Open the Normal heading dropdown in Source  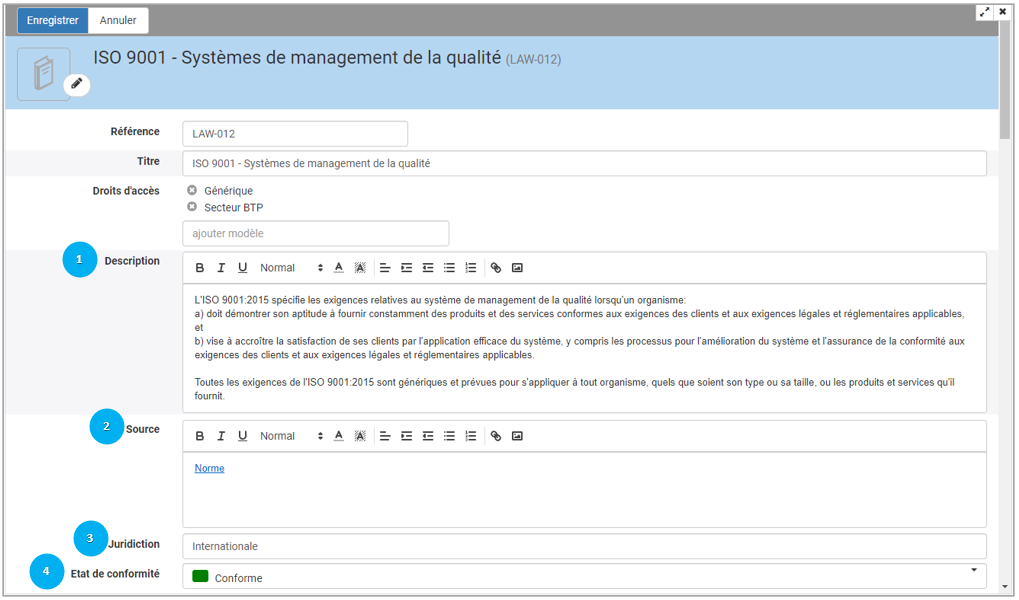(291, 436)
